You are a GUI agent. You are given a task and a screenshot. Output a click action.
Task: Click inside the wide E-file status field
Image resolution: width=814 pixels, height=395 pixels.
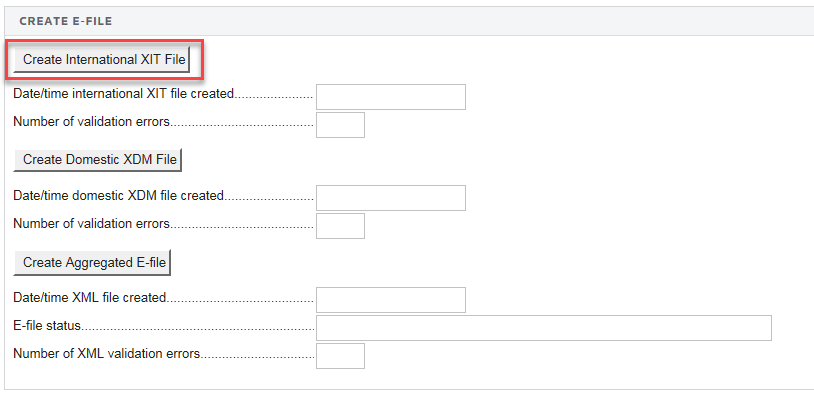point(544,328)
